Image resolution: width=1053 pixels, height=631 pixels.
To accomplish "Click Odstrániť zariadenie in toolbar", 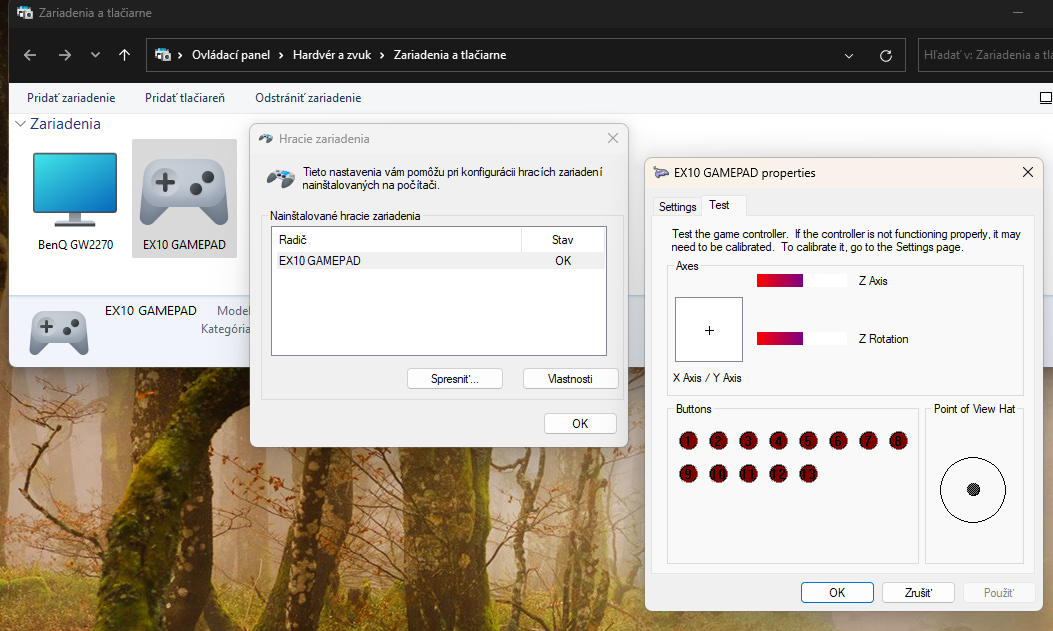I will [x=308, y=98].
